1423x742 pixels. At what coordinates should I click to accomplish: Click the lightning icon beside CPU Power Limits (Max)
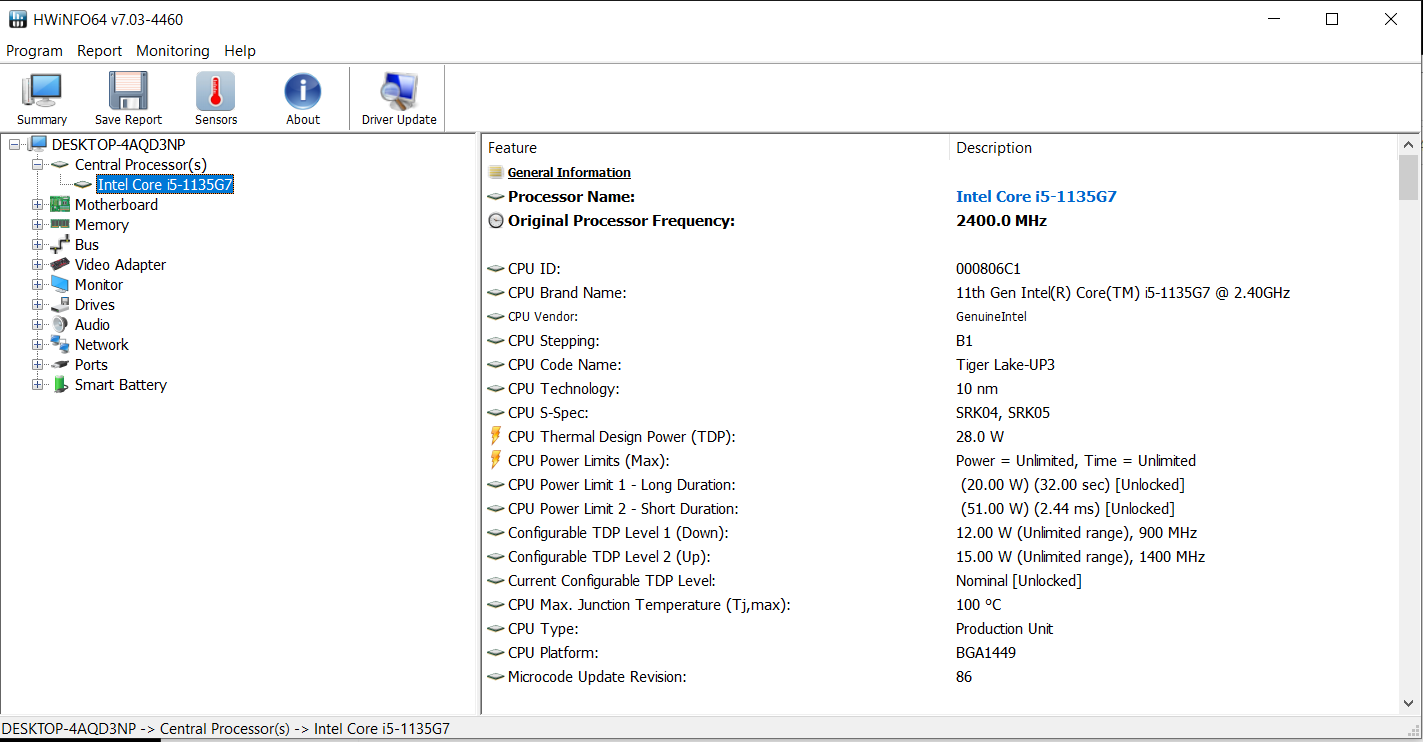tap(495, 460)
